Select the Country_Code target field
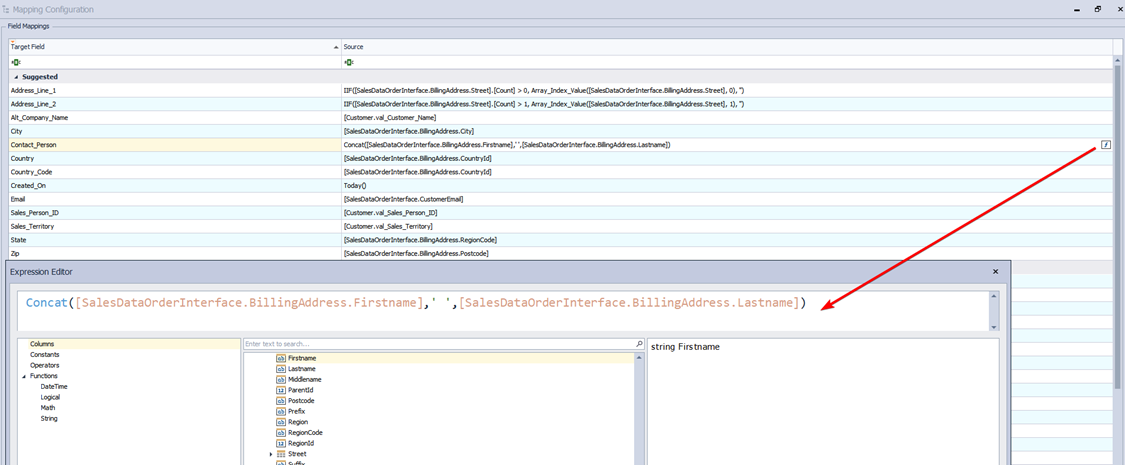 coord(175,172)
